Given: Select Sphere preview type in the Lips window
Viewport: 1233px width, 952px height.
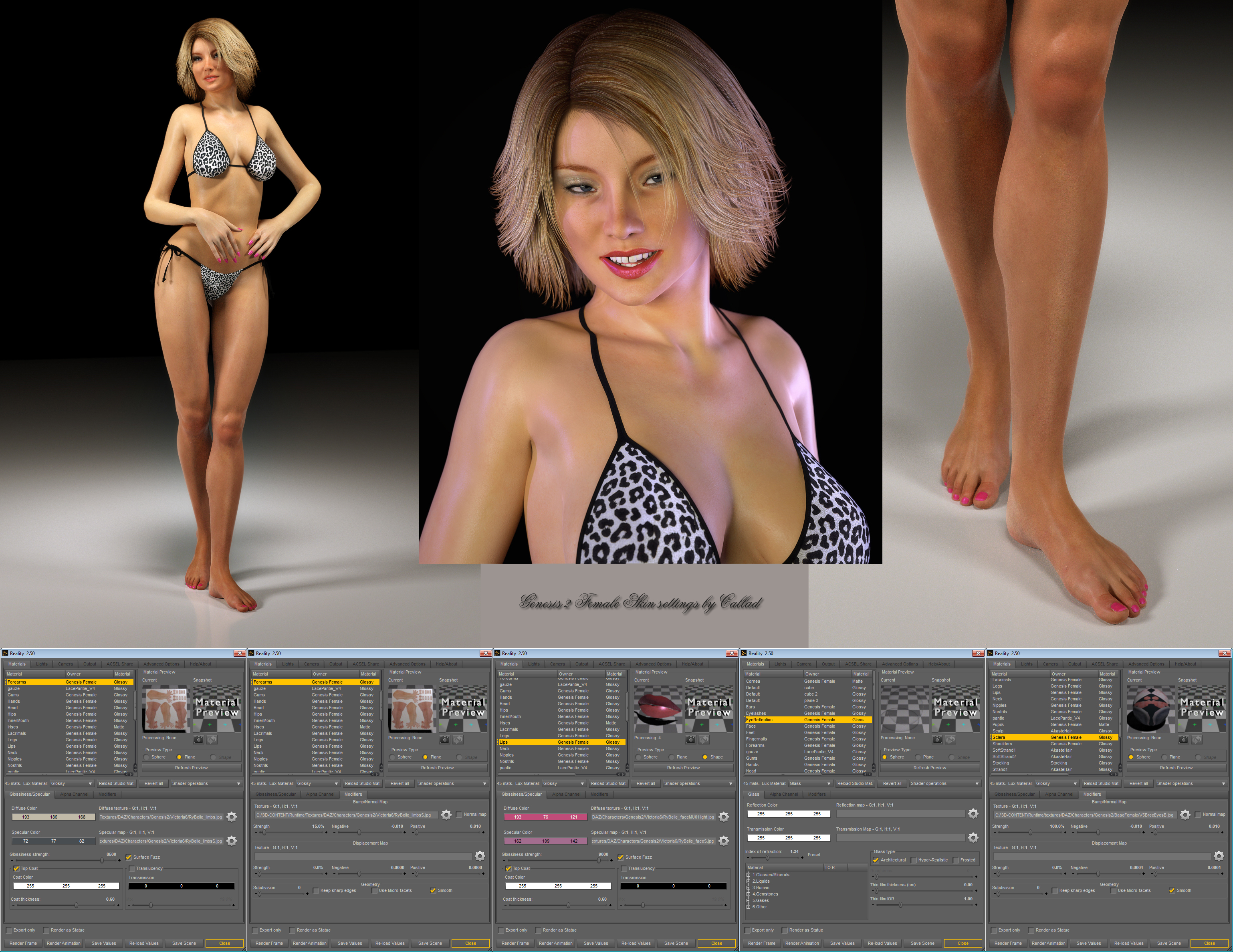Looking at the screenshot, I should tap(638, 756).
